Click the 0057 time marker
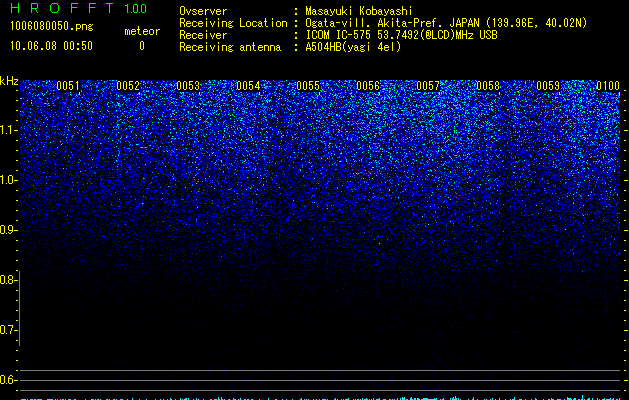The height and width of the screenshot is (400, 629). click(x=428, y=86)
